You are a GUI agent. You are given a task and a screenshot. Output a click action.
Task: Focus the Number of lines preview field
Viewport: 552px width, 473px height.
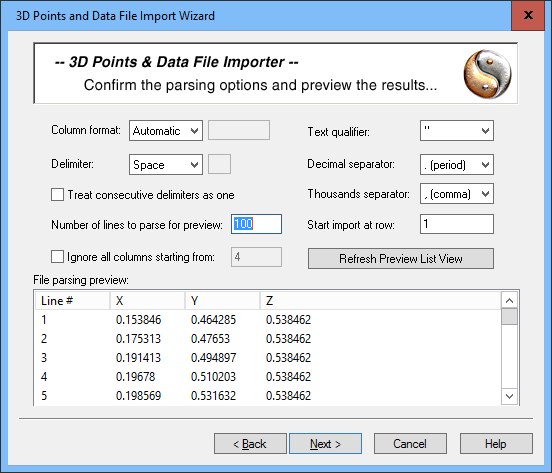(256, 224)
